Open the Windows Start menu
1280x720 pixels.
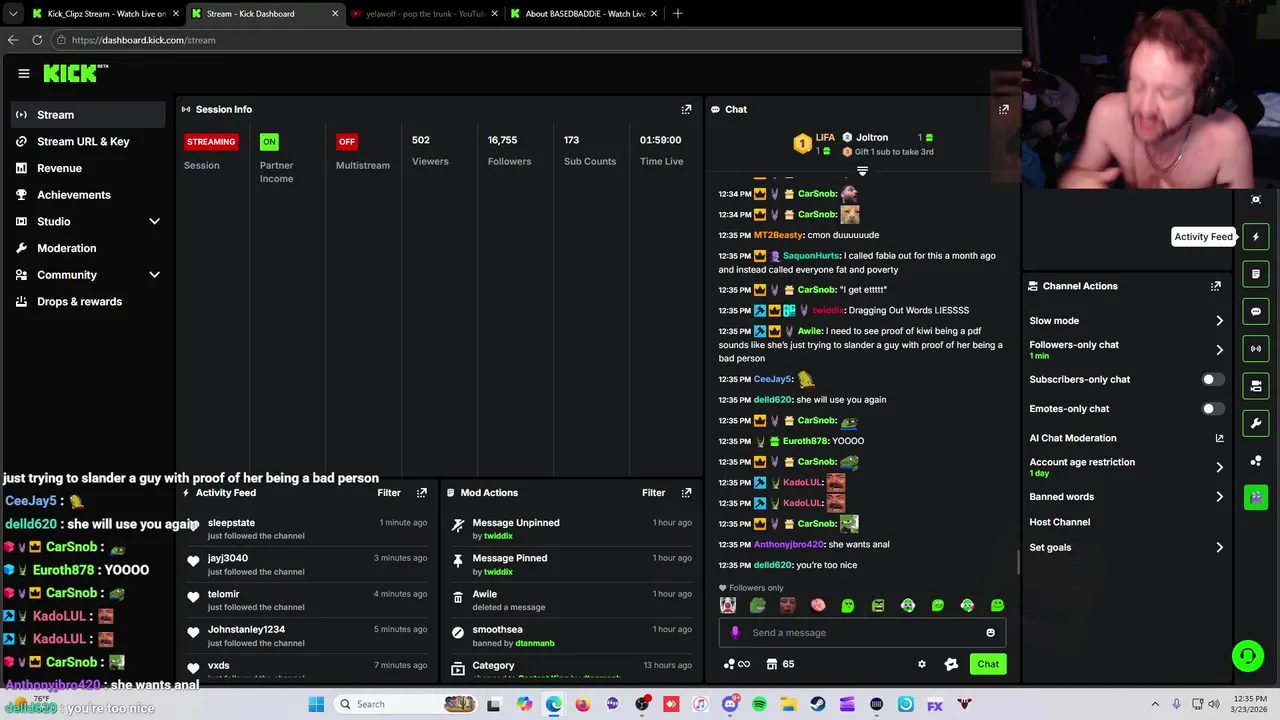(316, 704)
